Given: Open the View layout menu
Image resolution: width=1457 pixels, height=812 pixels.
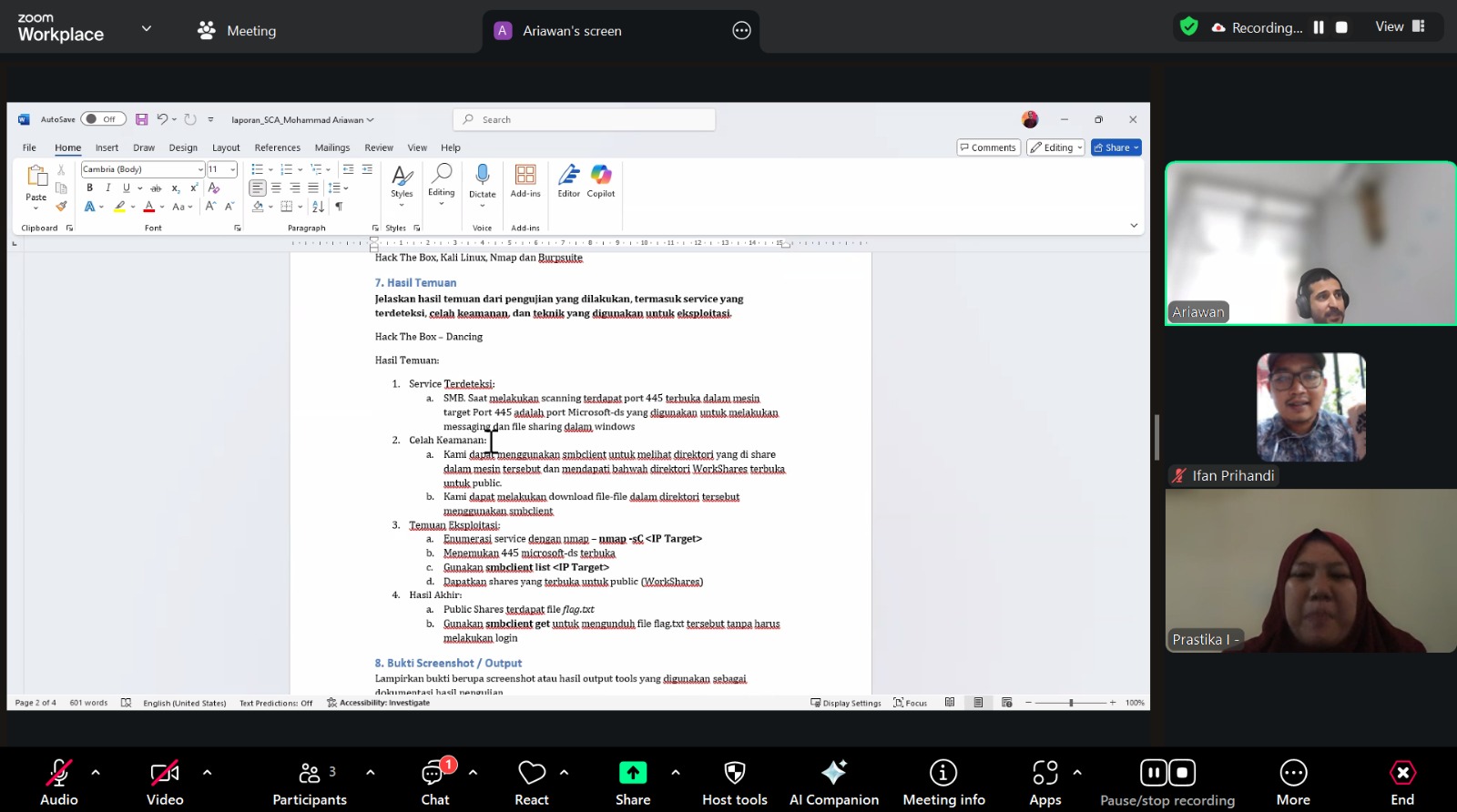Looking at the screenshot, I should 1400,26.
